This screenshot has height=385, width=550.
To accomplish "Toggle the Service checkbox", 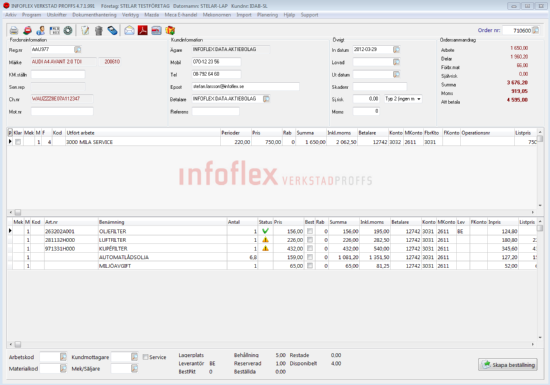I will click(145, 357).
